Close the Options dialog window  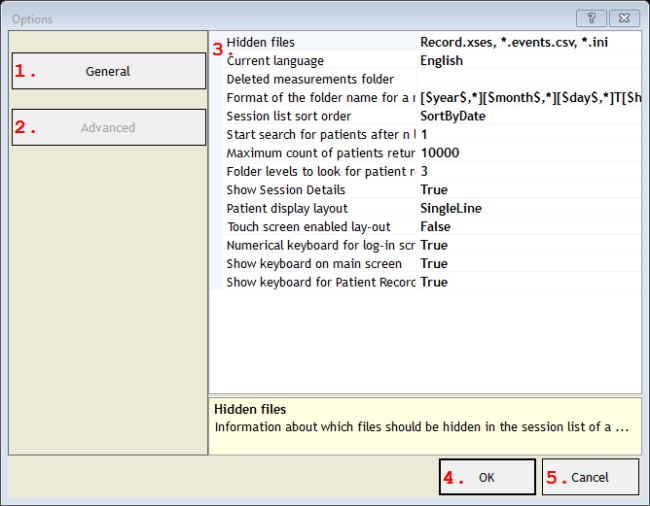pyautogui.click(x=624, y=18)
